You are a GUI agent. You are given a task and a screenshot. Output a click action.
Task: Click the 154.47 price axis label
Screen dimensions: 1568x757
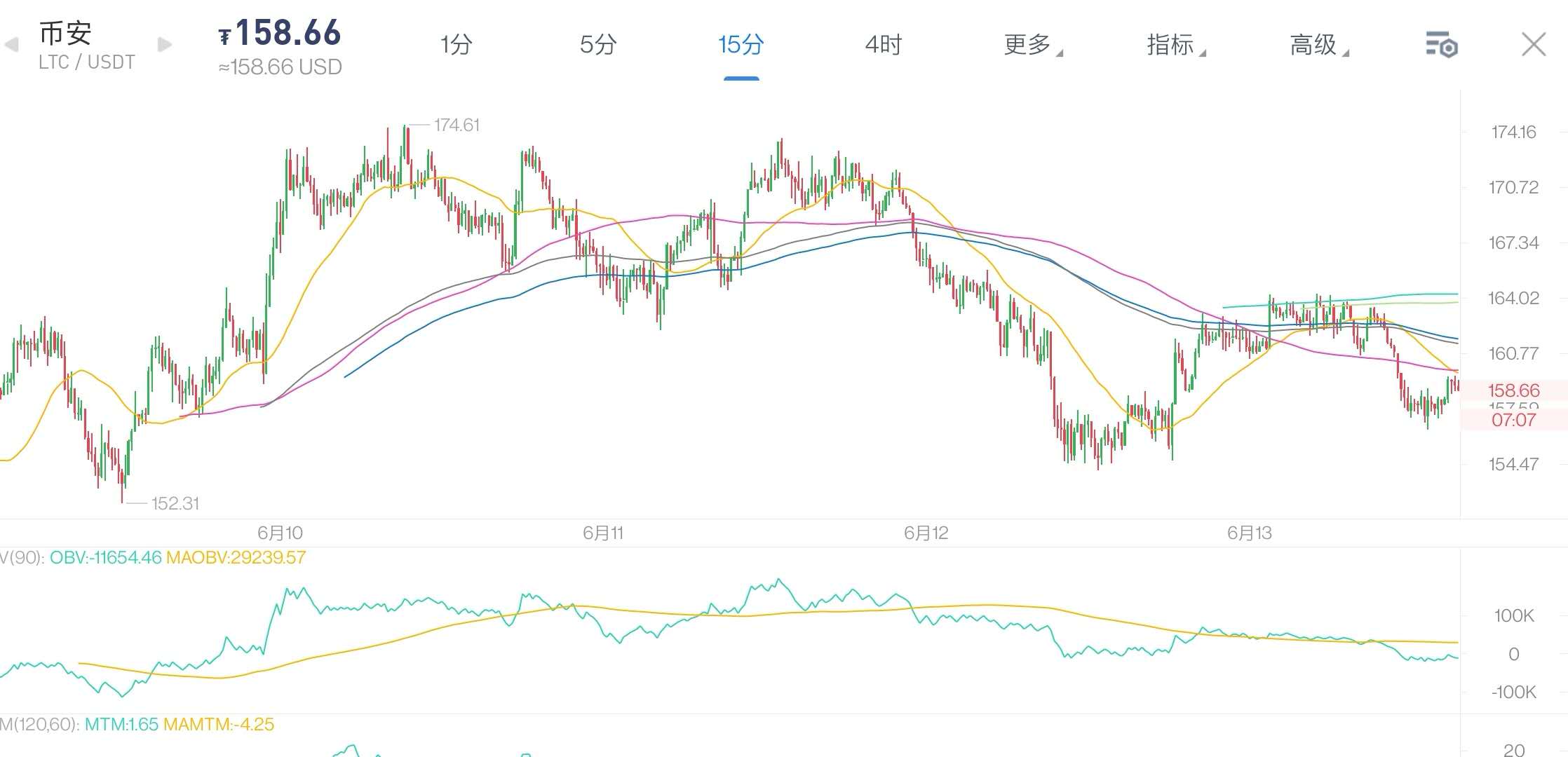(x=1513, y=464)
